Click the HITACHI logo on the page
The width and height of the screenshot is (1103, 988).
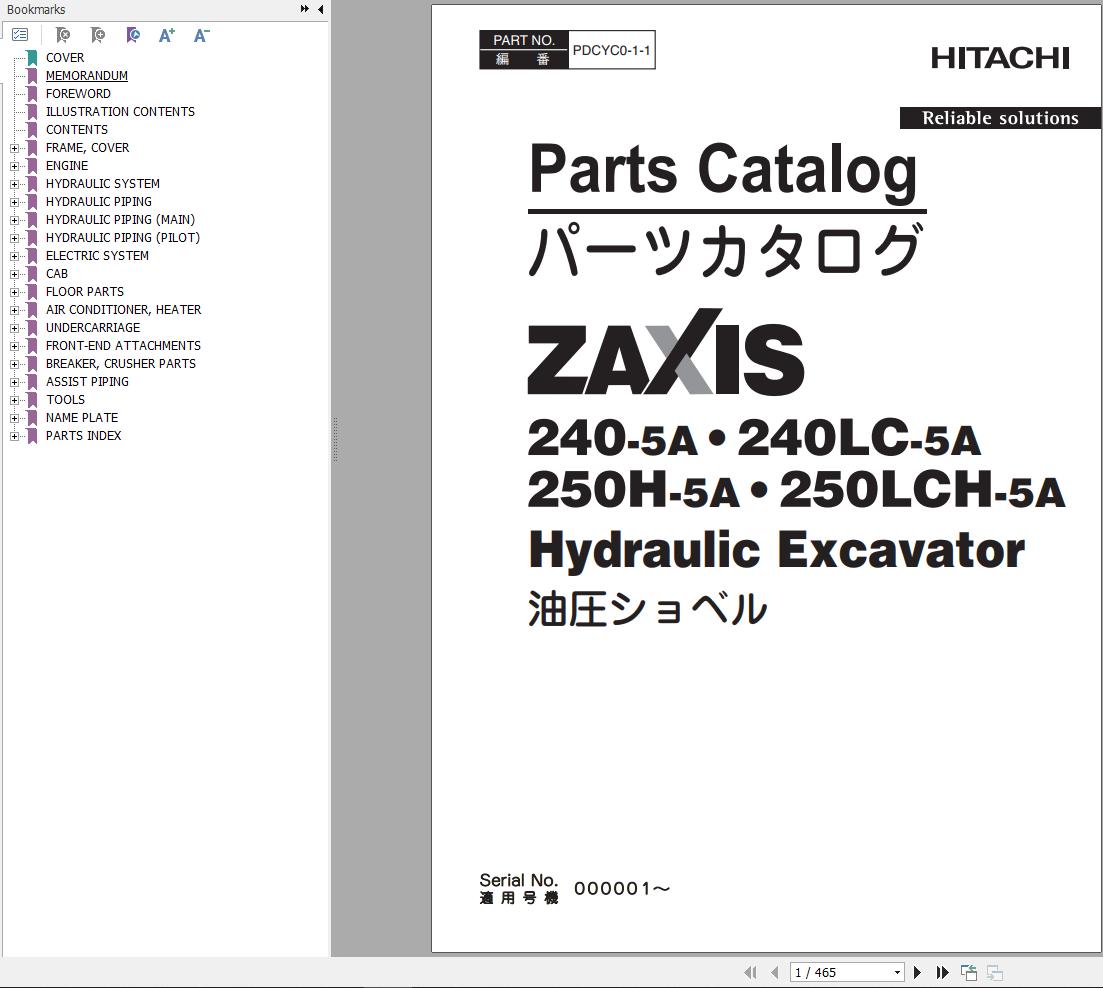point(1000,58)
